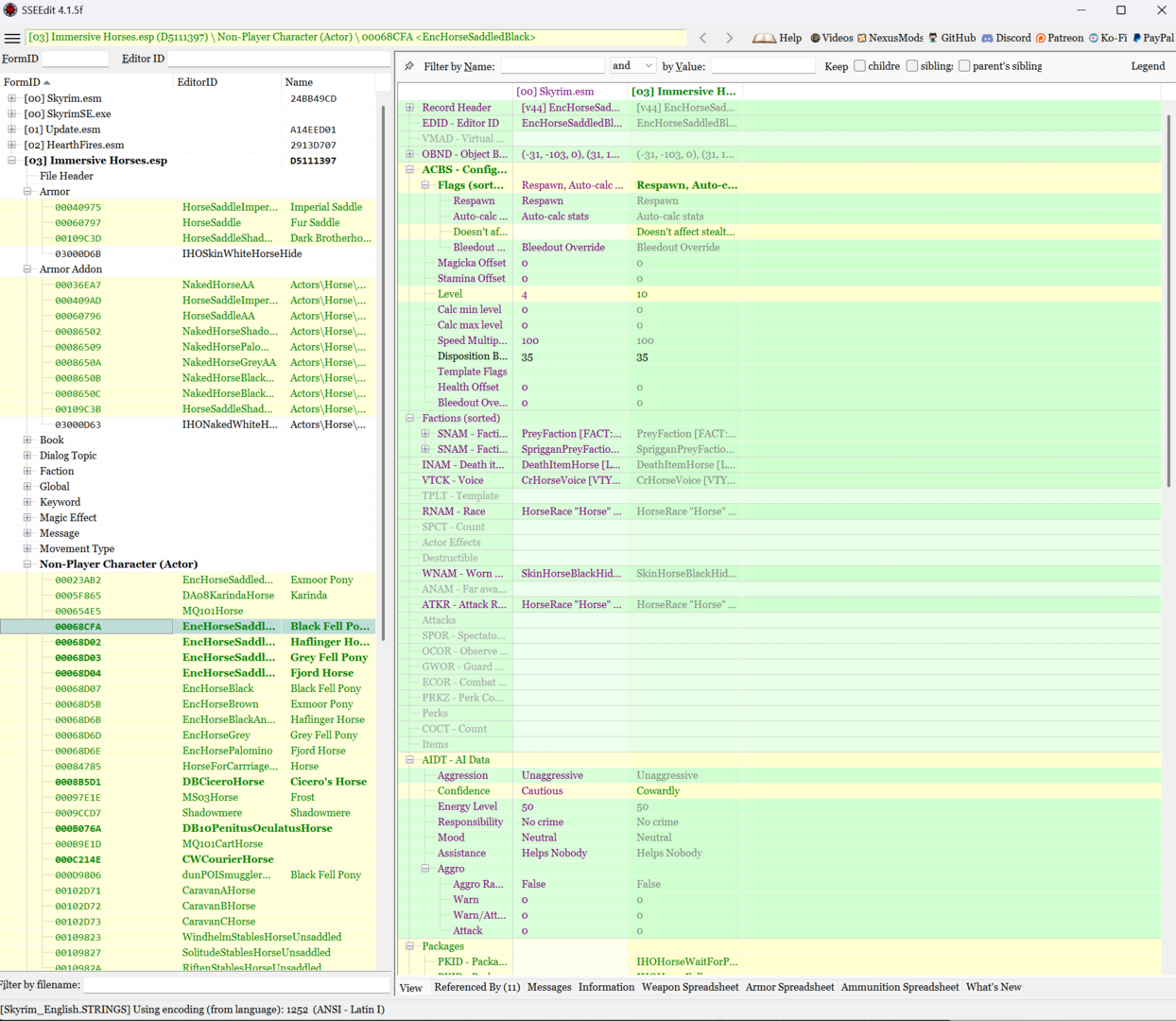Go forward with the right arrow
Screen dimensions: 1176x1021
tap(729, 38)
